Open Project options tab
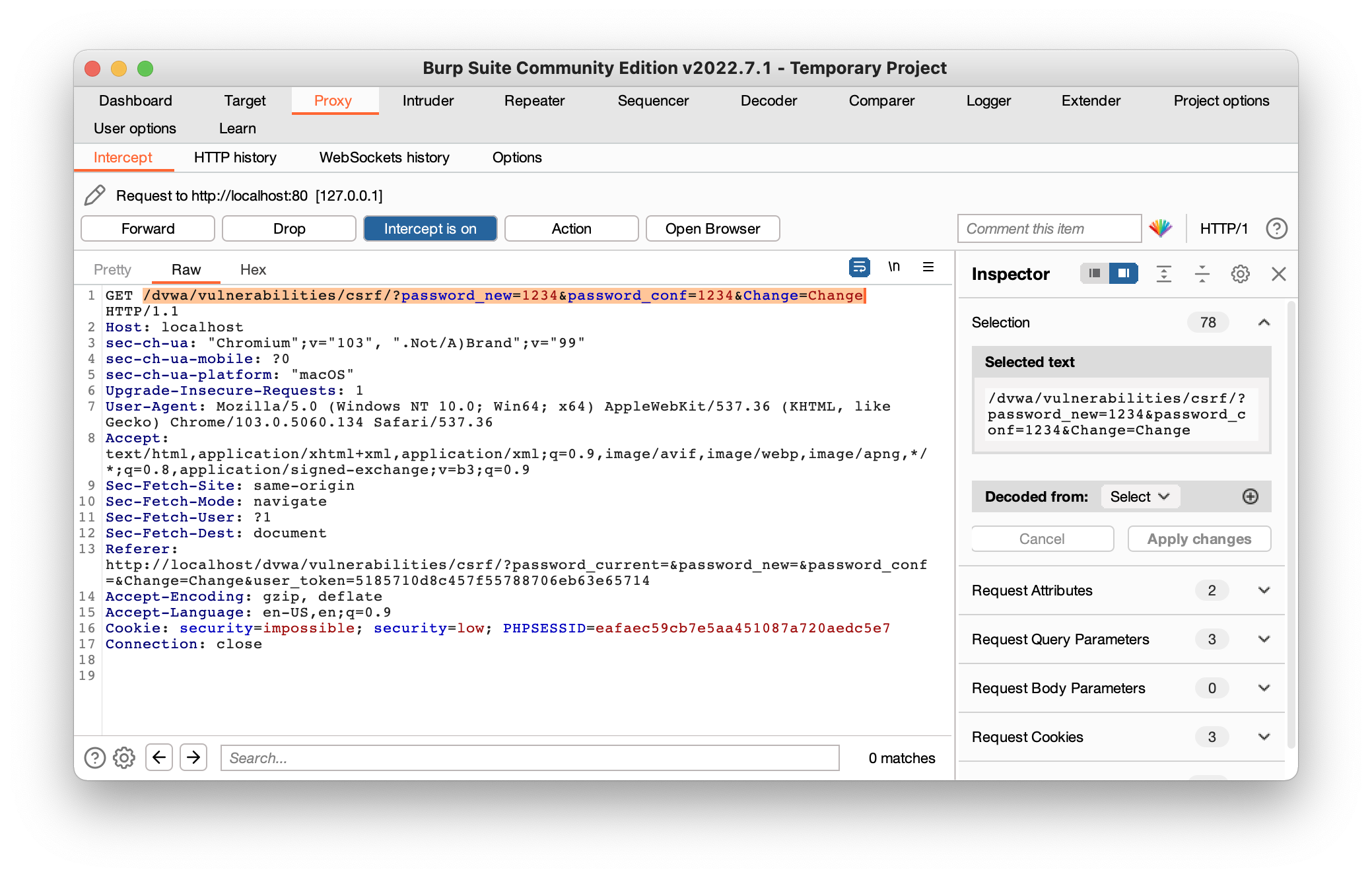Screen dimensions: 1372x878 pyautogui.click(x=1221, y=100)
